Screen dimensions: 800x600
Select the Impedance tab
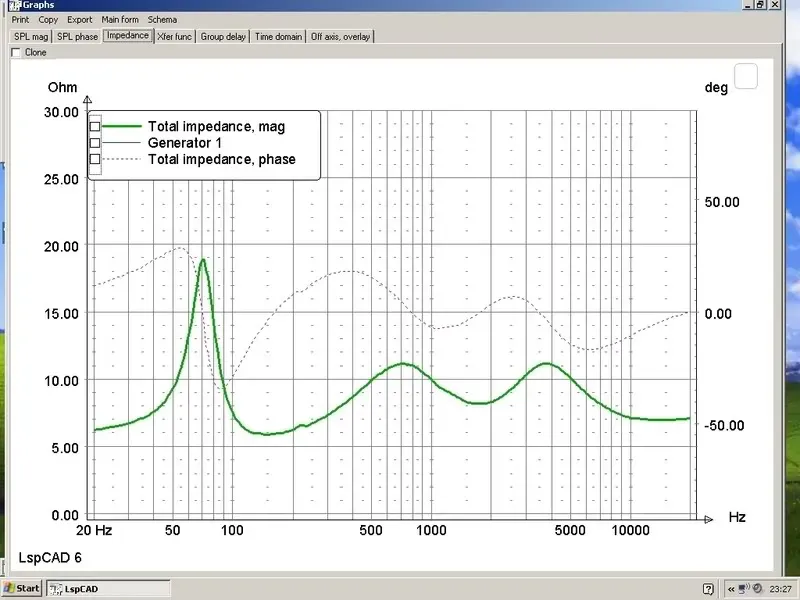tap(128, 36)
